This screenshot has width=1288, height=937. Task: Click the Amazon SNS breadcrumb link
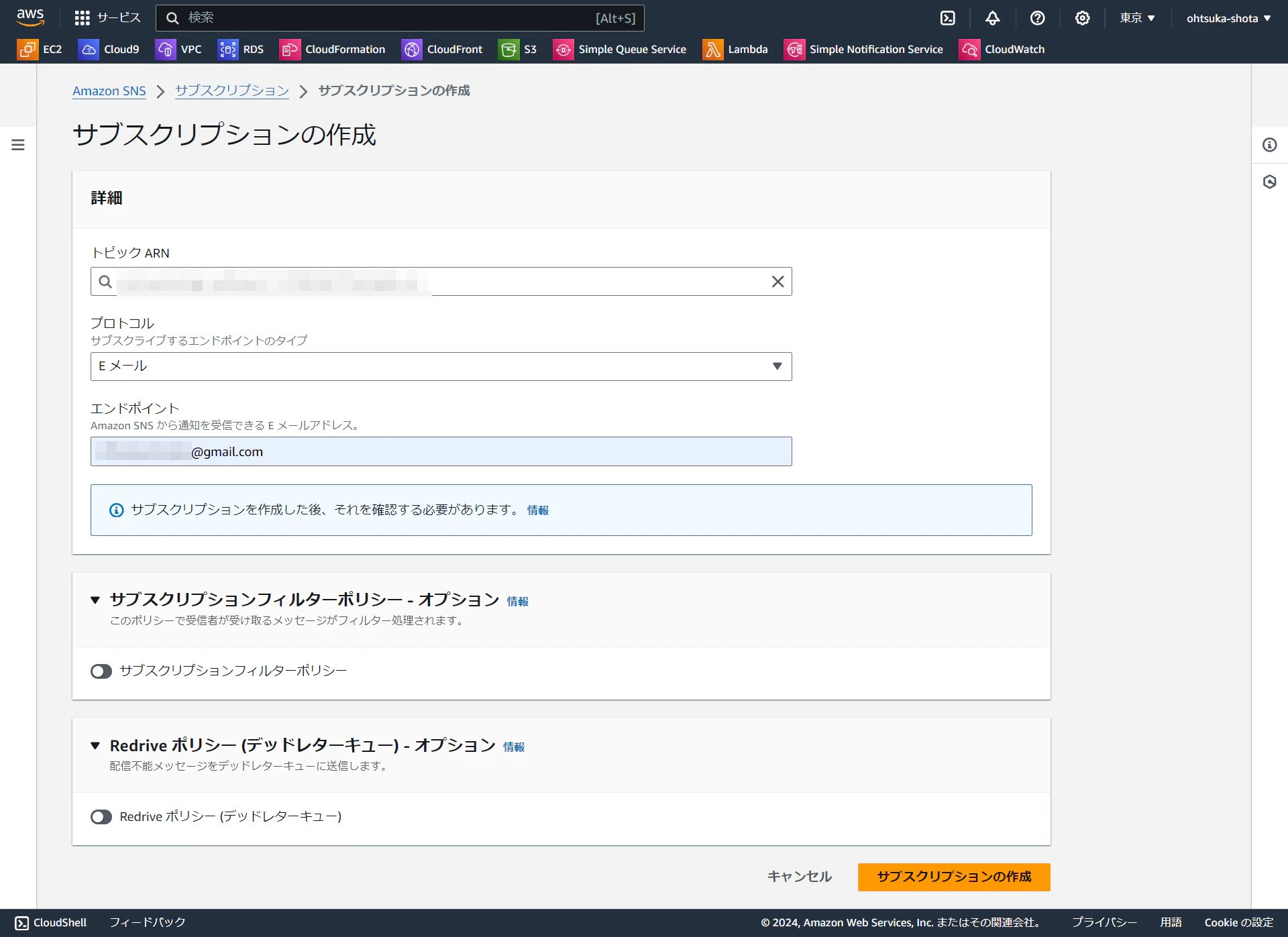tap(109, 91)
